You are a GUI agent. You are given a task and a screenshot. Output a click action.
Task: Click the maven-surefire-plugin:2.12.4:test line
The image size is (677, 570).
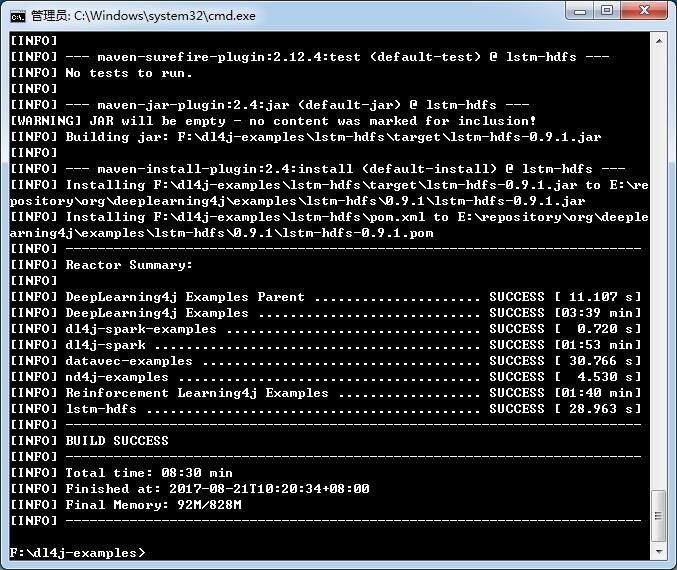310,57
